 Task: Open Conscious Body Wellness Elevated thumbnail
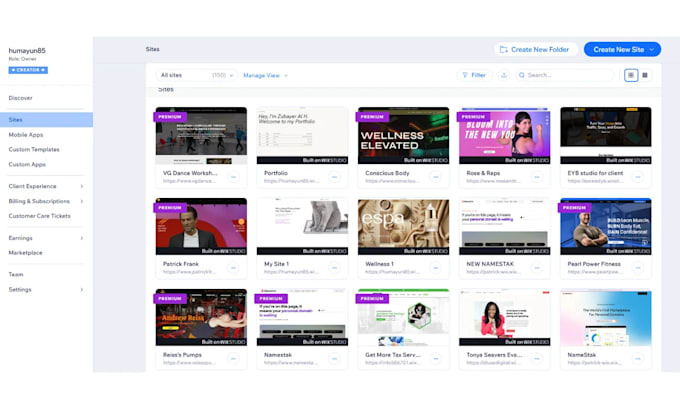(x=403, y=136)
